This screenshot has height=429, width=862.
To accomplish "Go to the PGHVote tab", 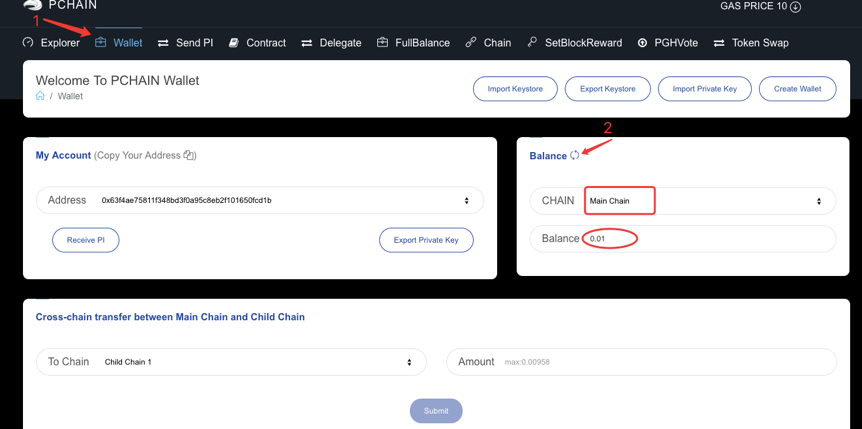I will (x=667, y=43).
